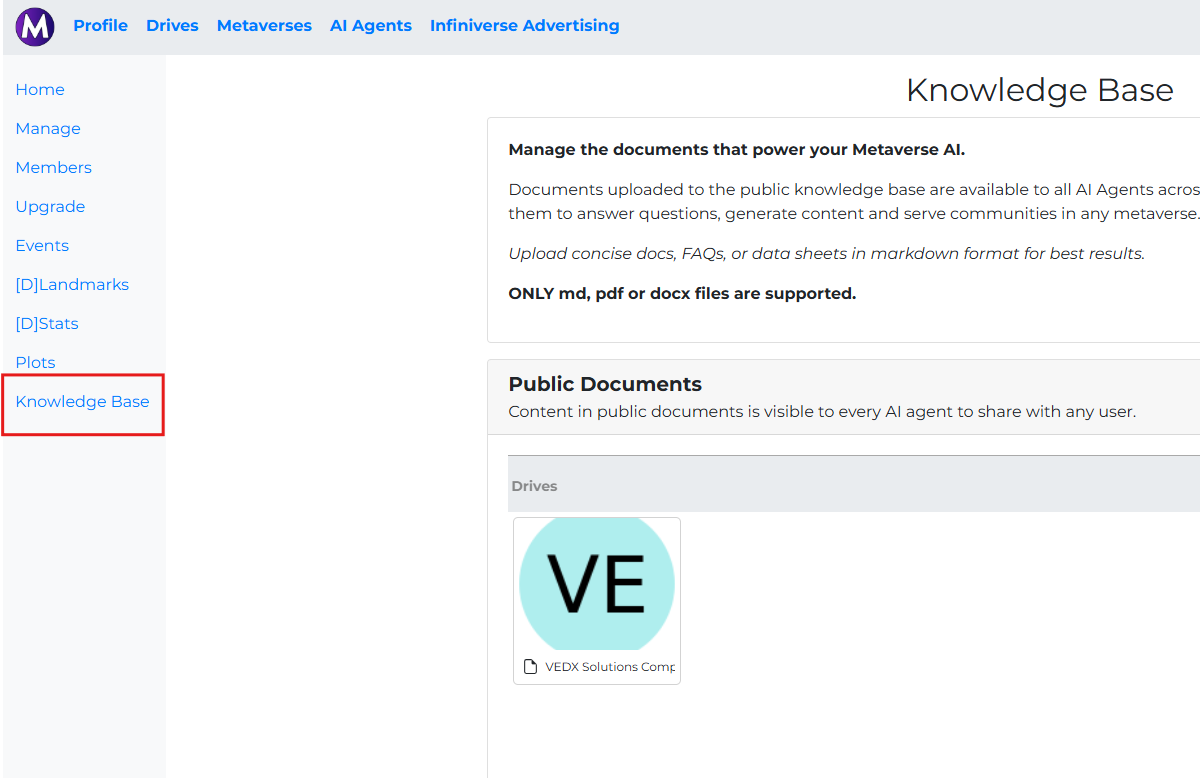Select Knowledge Base in the sidebar
This screenshot has height=778, width=1200.
click(x=82, y=401)
